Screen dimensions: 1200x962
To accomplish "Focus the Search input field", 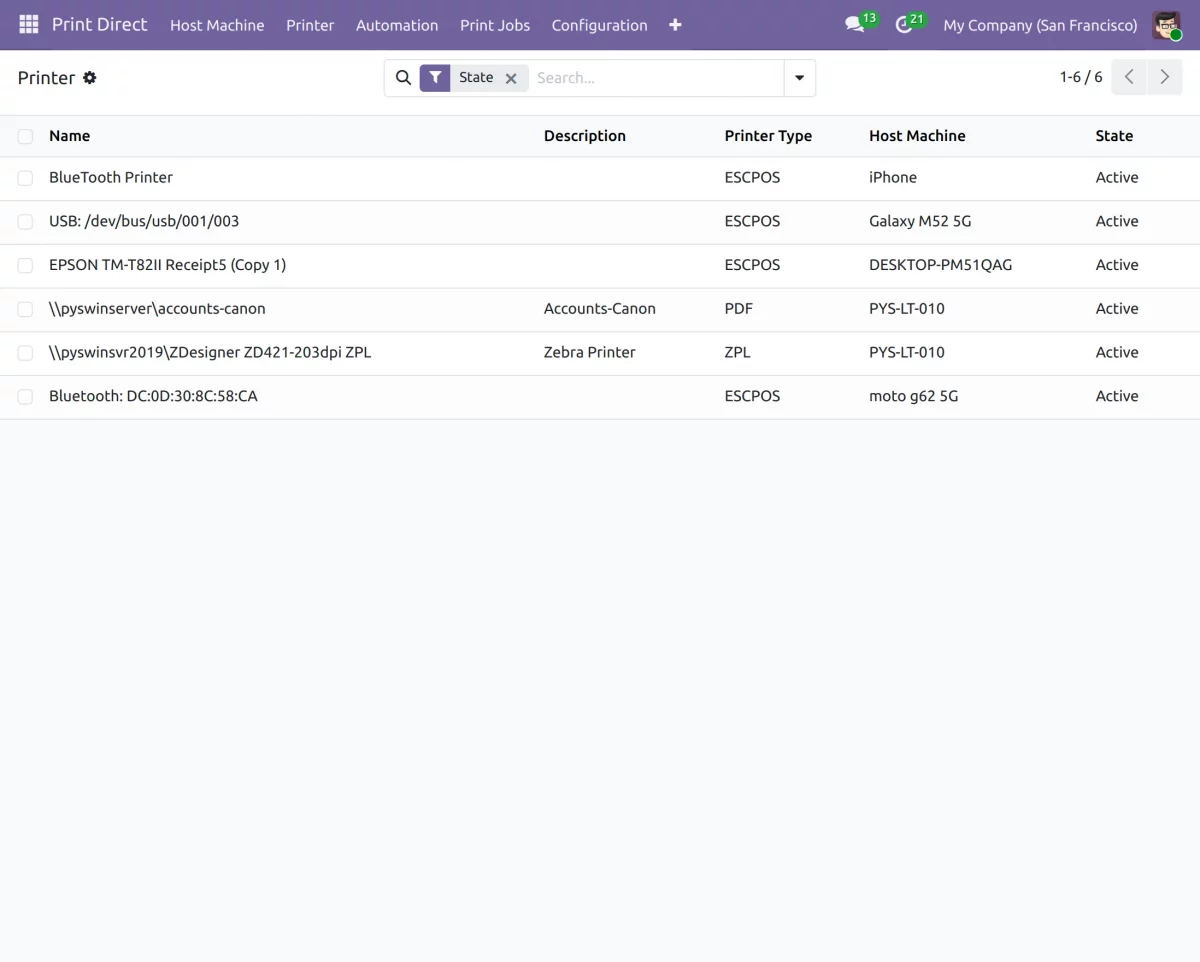I will [655, 78].
